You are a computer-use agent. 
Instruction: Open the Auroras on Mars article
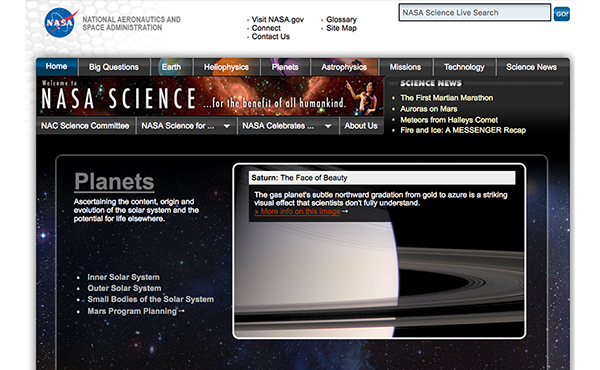pyautogui.click(x=429, y=109)
